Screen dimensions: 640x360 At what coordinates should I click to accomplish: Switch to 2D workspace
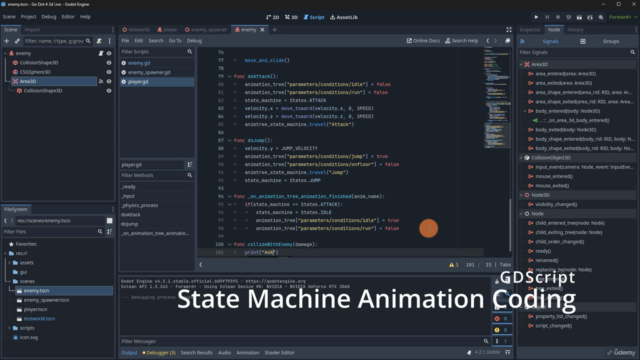coord(272,17)
